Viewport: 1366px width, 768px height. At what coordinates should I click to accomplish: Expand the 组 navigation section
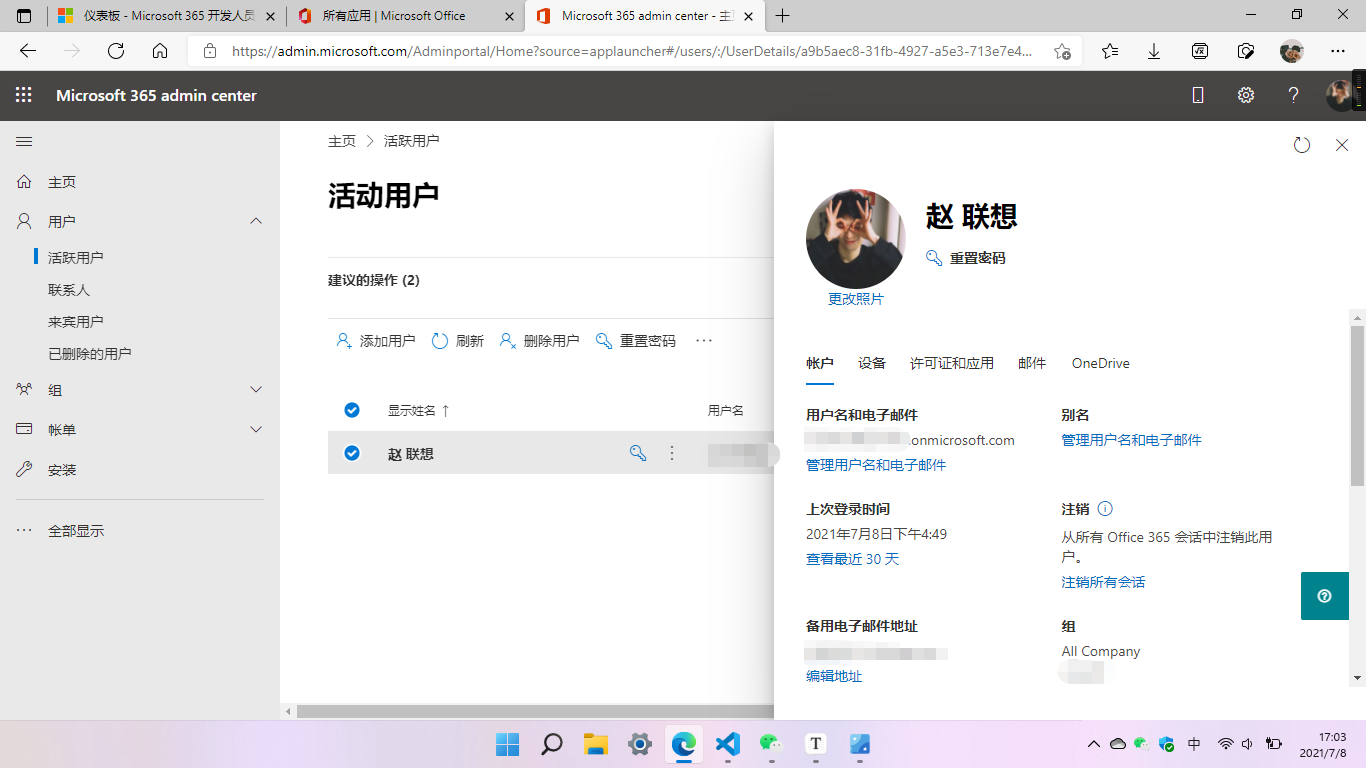point(256,390)
